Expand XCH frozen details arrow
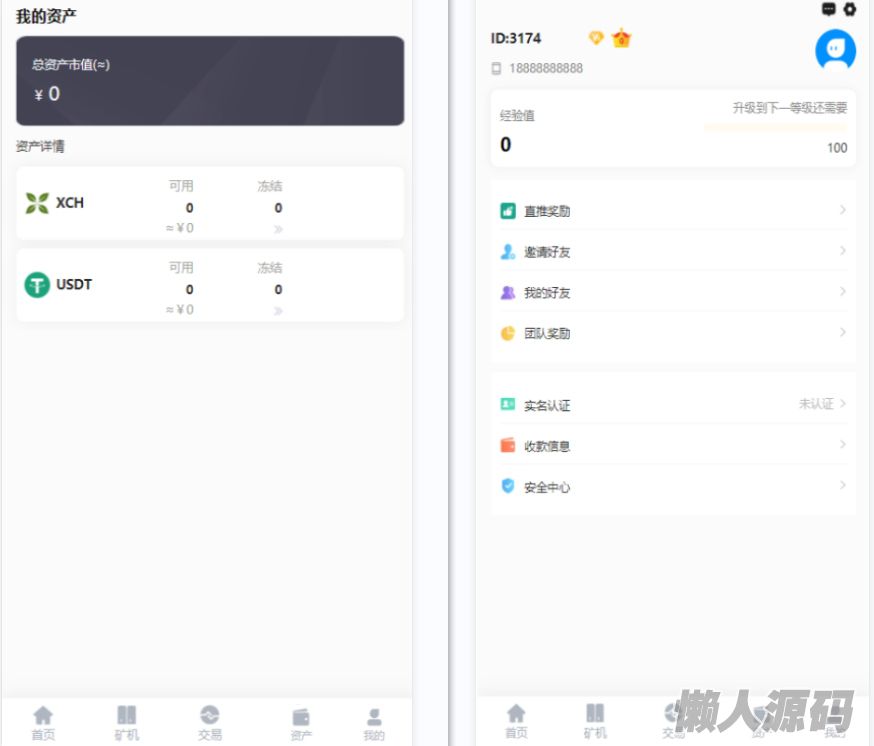The height and width of the screenshot is (746, 874). [278, 229]
